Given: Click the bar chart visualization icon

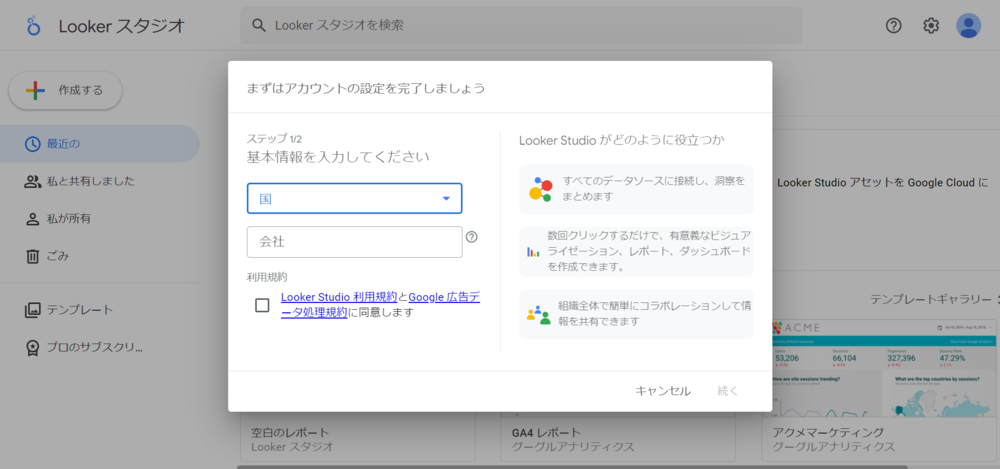Looking at the screenshot, I should 533,252.
